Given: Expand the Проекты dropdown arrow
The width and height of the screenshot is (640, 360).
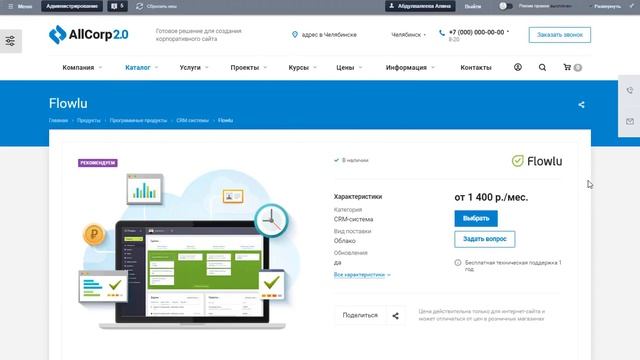Looking at the screenshot, I should [265, 67].
